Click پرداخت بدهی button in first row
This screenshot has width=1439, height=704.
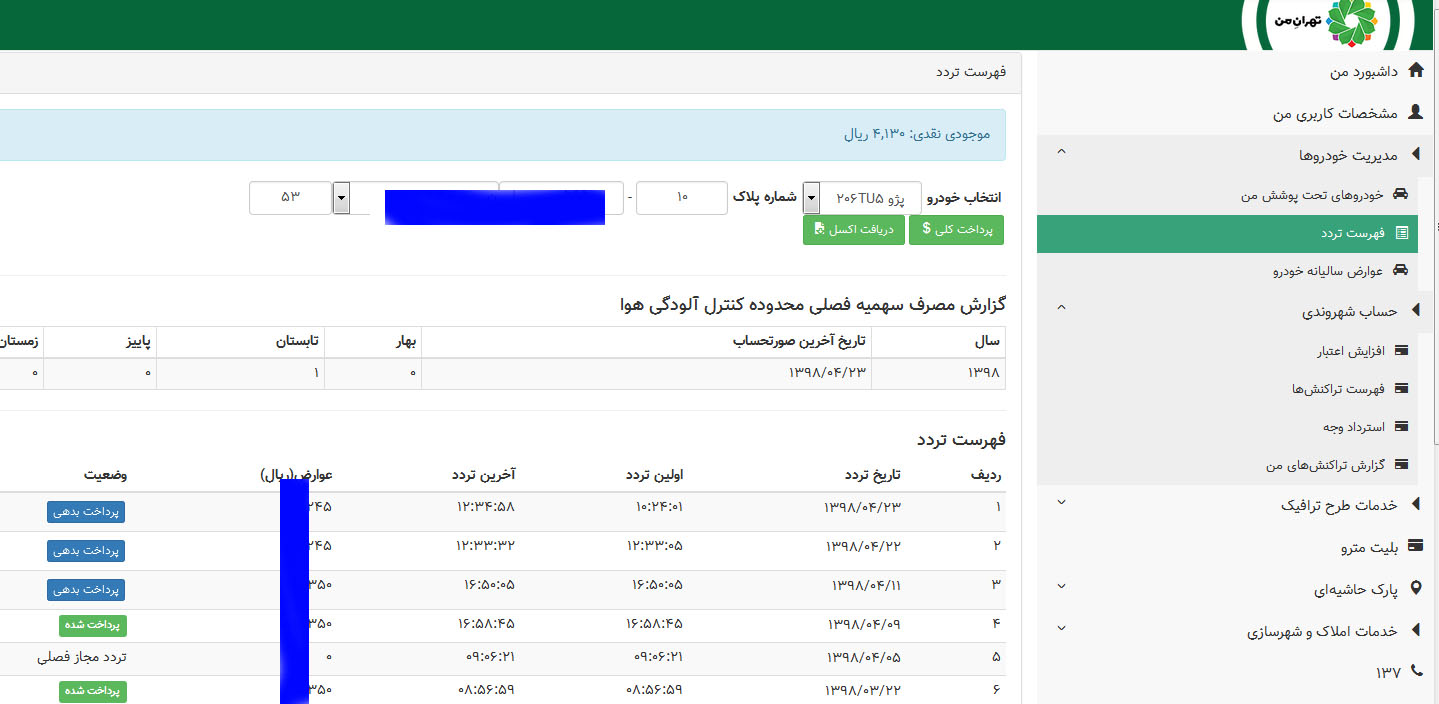tap(86, 512)
